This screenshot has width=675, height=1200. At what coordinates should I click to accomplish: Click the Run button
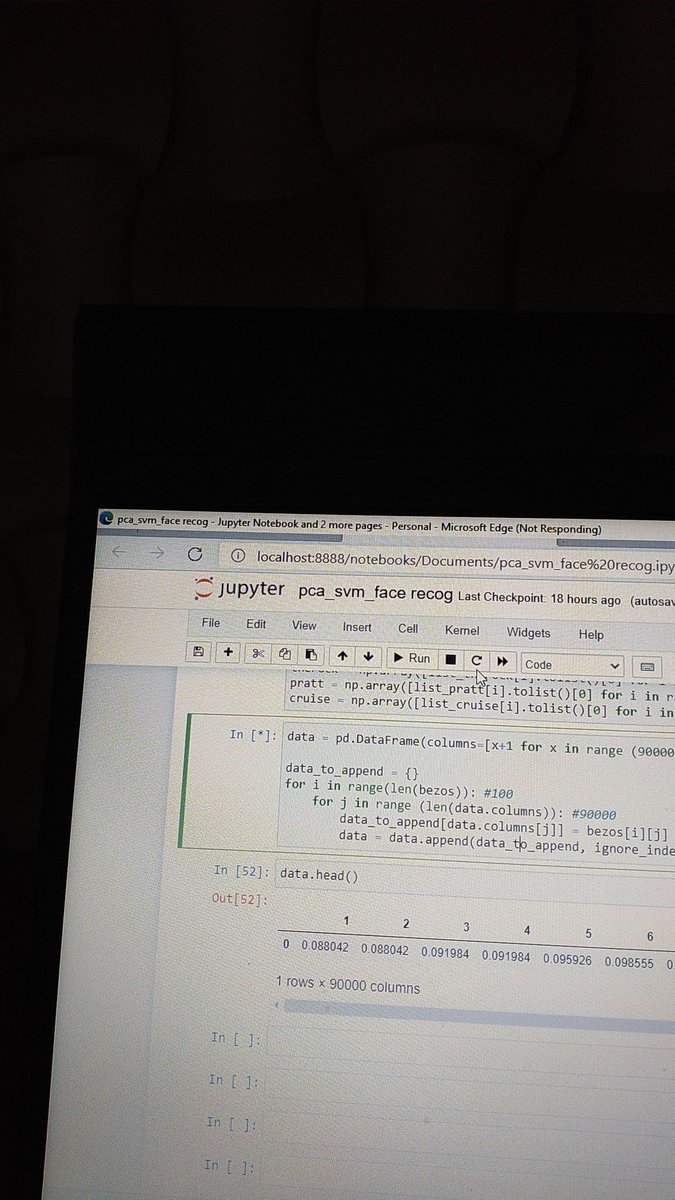click(x=410, y=658)
